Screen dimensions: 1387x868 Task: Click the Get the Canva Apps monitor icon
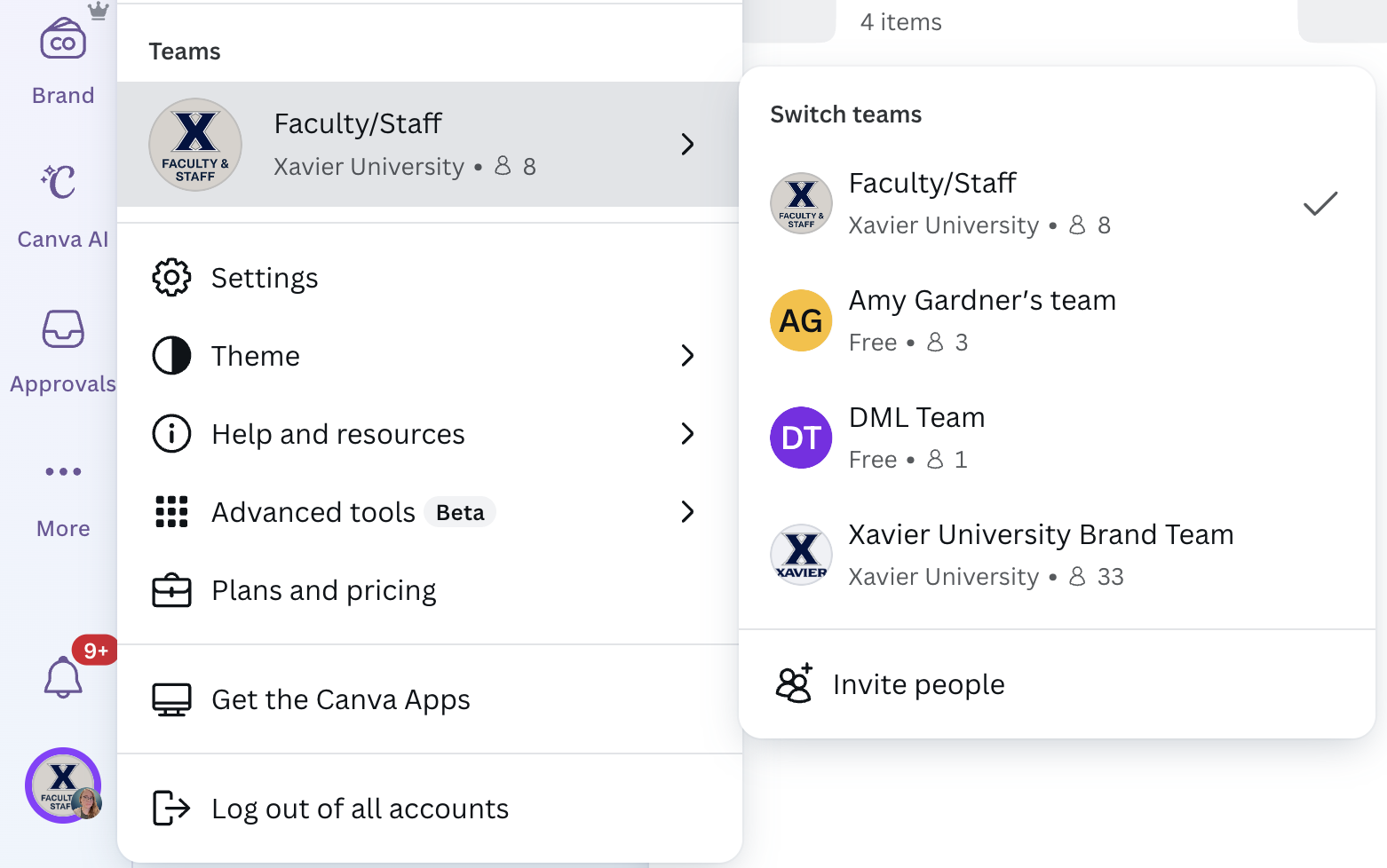click(171, 699)
